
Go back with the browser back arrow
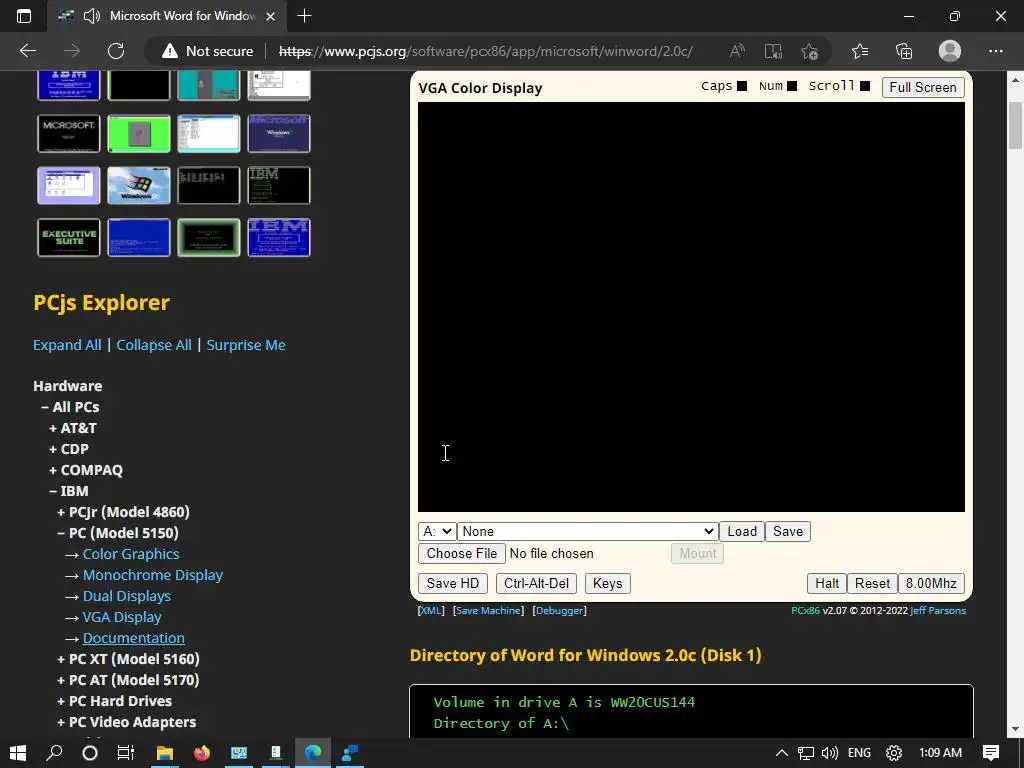[x=28, y=51]
